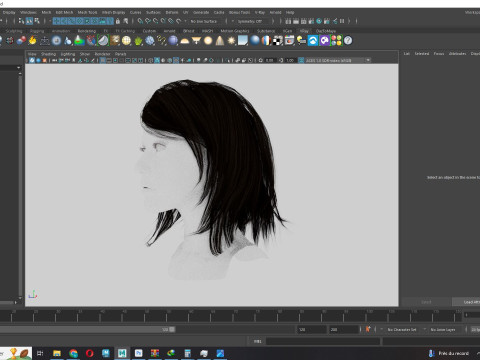Click inside the MEL command line input
Screen dimensions: 480x360
pos(323,341)
